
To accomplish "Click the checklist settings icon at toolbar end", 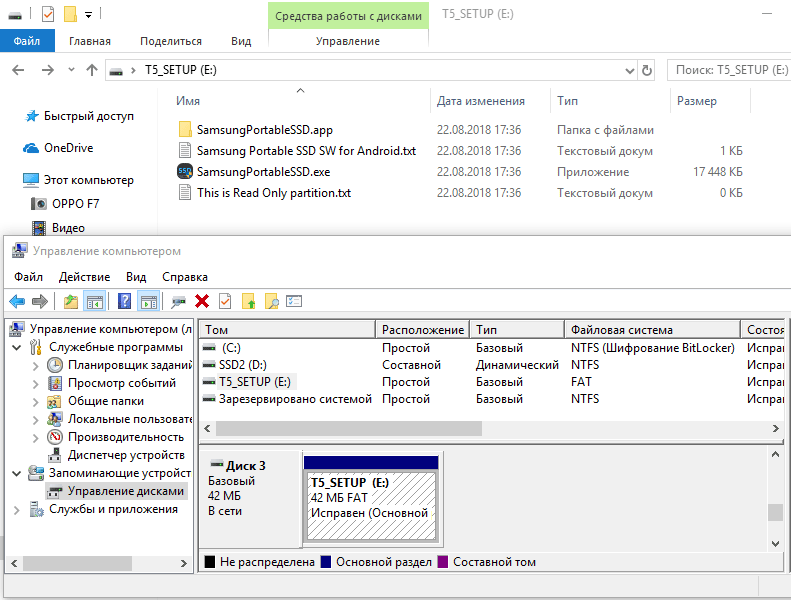I will tap(294, 301).
